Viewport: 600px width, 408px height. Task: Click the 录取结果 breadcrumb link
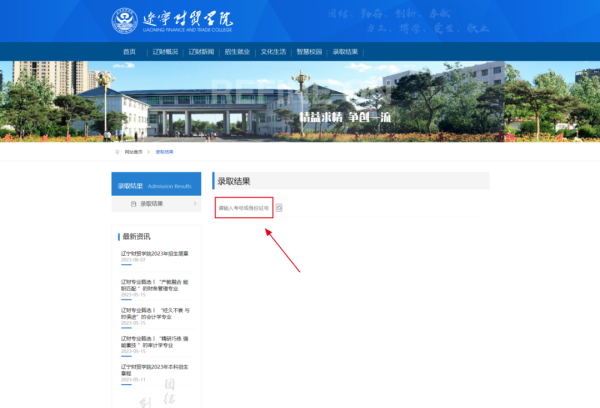[164, 152]
